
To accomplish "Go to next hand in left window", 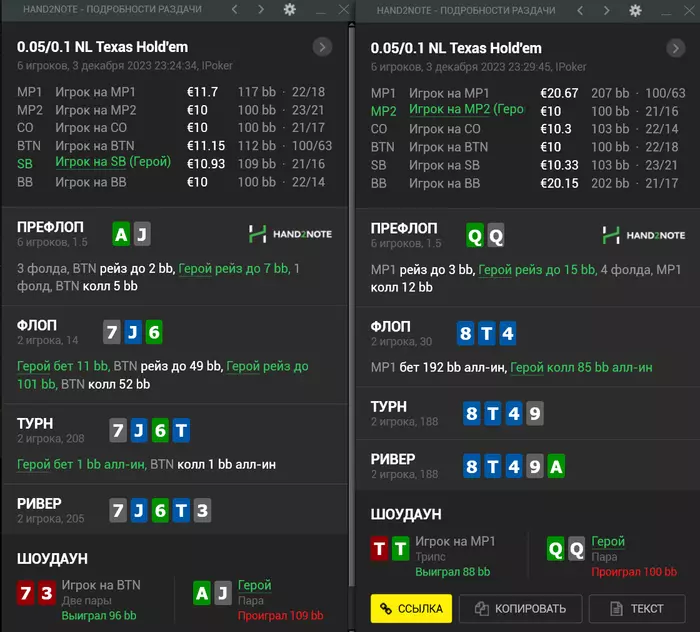I will pos(261,9).
